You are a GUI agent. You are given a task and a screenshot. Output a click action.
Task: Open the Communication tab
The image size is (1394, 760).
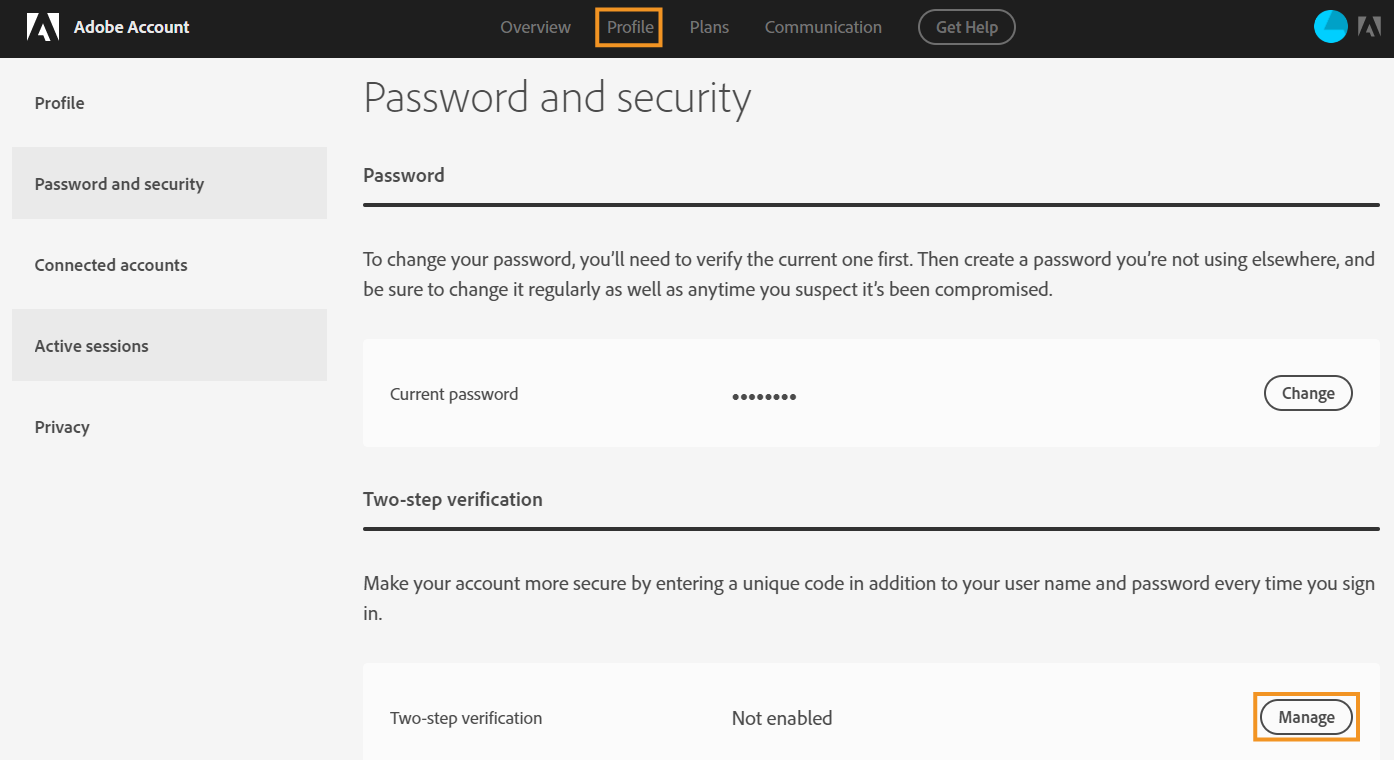(x=823, y=27)
